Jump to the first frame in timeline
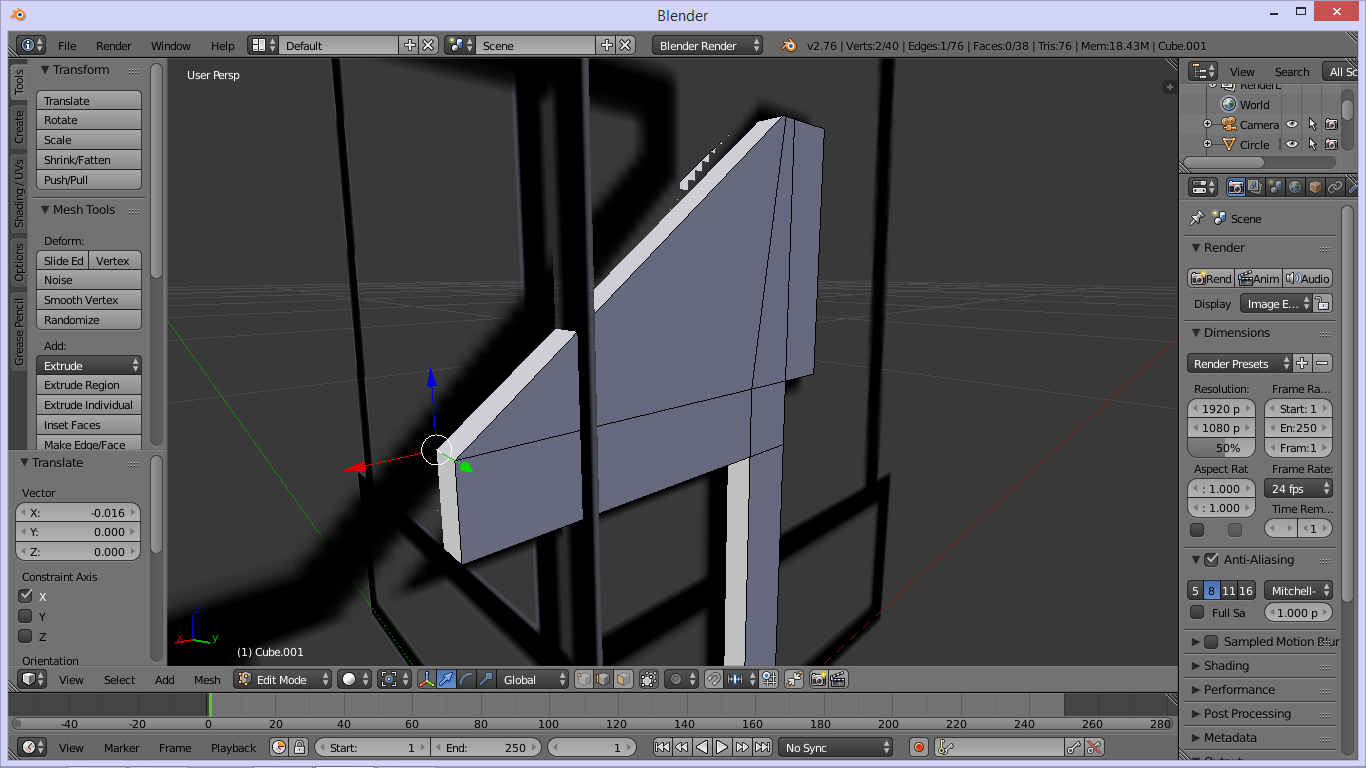 point(662,747)
